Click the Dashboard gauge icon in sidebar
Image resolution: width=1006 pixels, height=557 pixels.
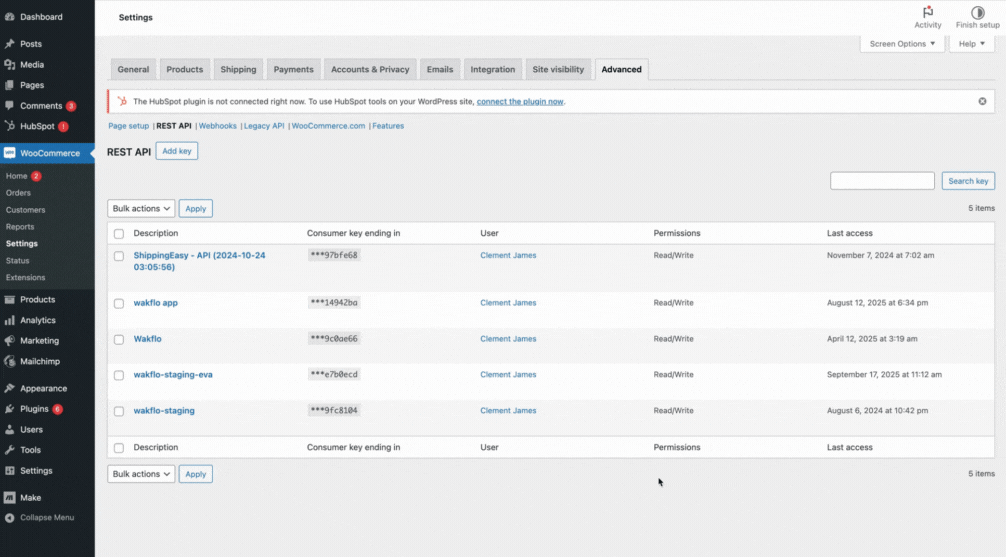tap(10, 17)
